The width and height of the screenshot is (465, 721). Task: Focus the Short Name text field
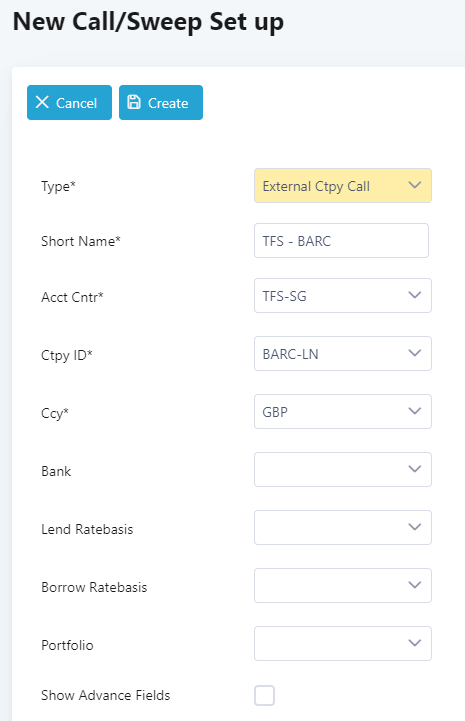pyautogui.click(x=341, y=240)
